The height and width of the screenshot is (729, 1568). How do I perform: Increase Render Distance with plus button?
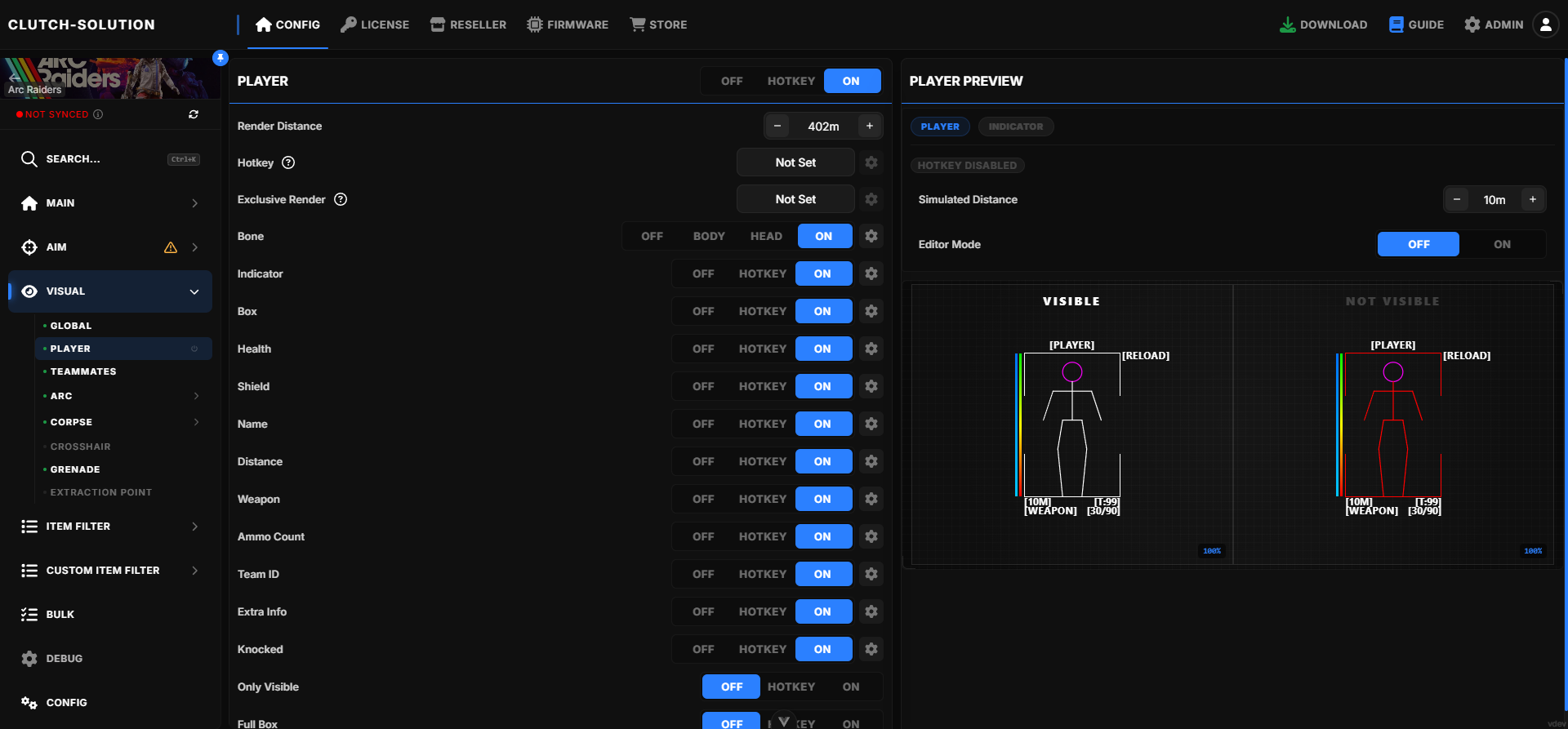tap(870, 126)
